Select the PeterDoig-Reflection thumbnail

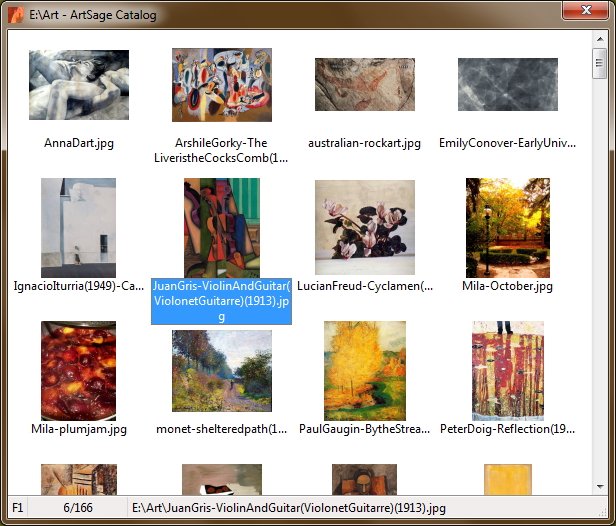[508, 371]
